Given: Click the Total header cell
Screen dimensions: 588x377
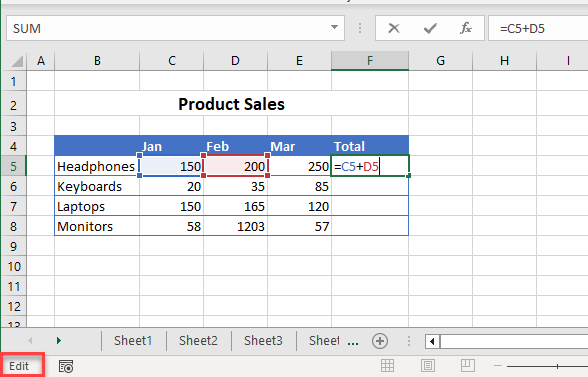Looking at the screenshot, I should point(370,146).
